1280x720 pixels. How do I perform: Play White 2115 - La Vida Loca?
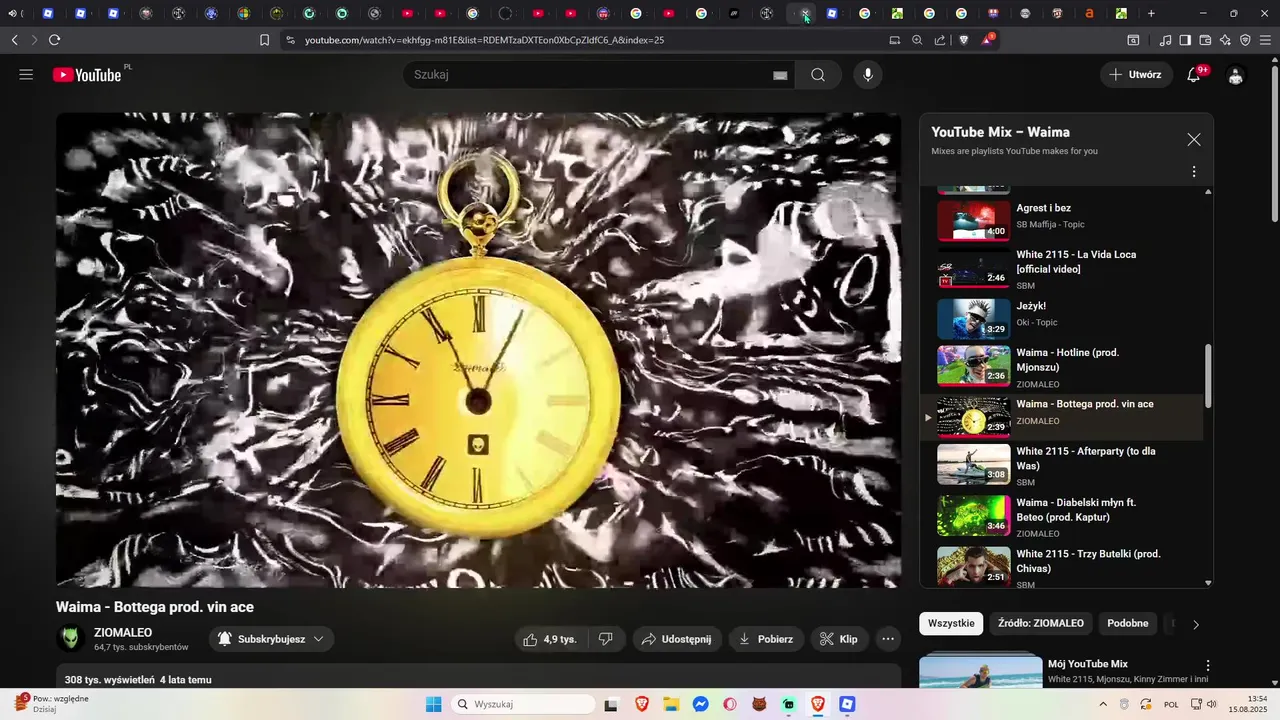[x=1062, y=270]
